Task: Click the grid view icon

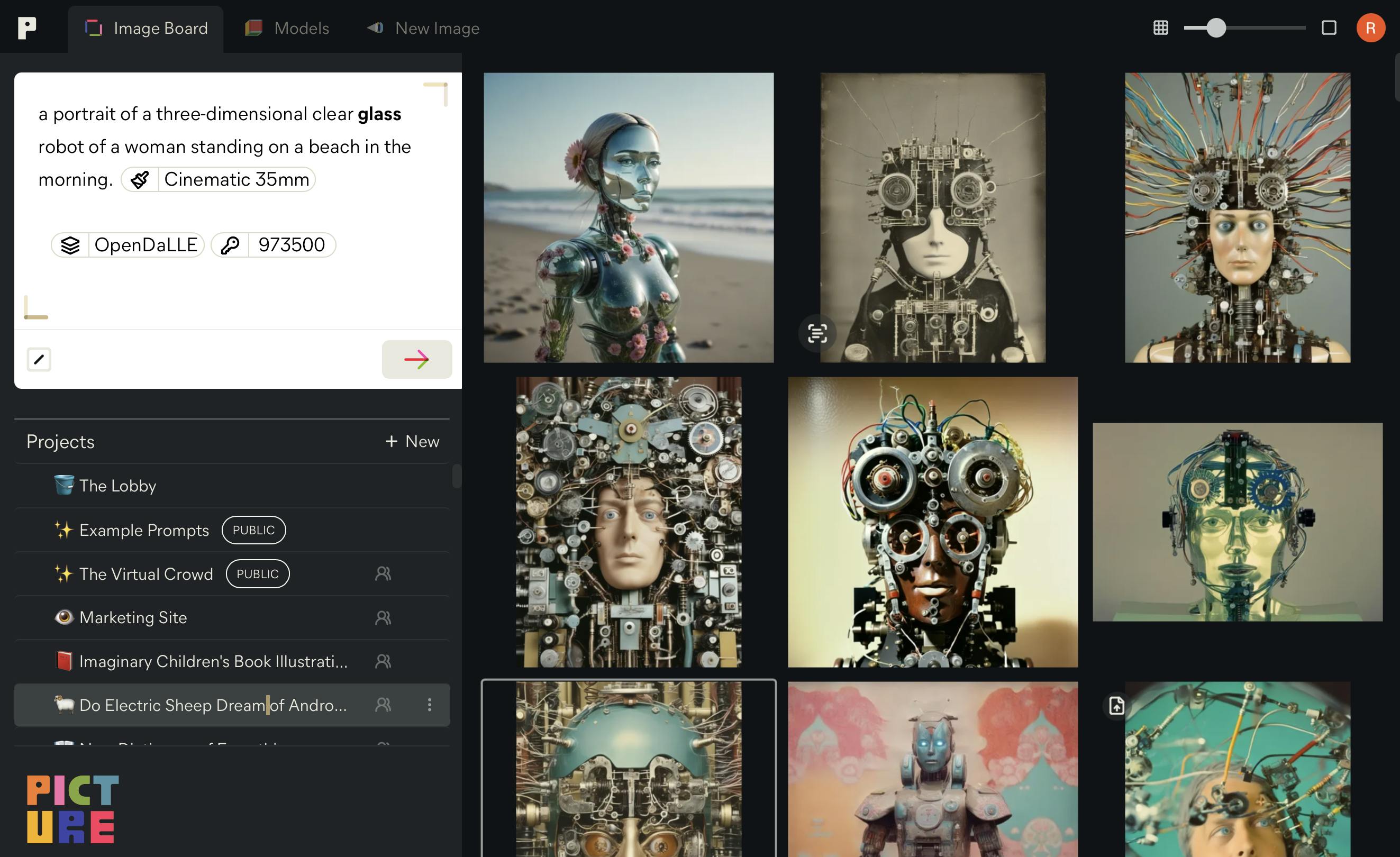Action: click(1161, 27)
